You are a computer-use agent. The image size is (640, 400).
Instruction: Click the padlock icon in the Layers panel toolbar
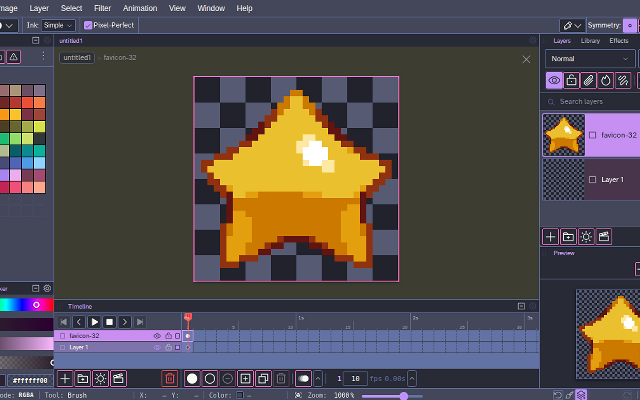[571, 80]
